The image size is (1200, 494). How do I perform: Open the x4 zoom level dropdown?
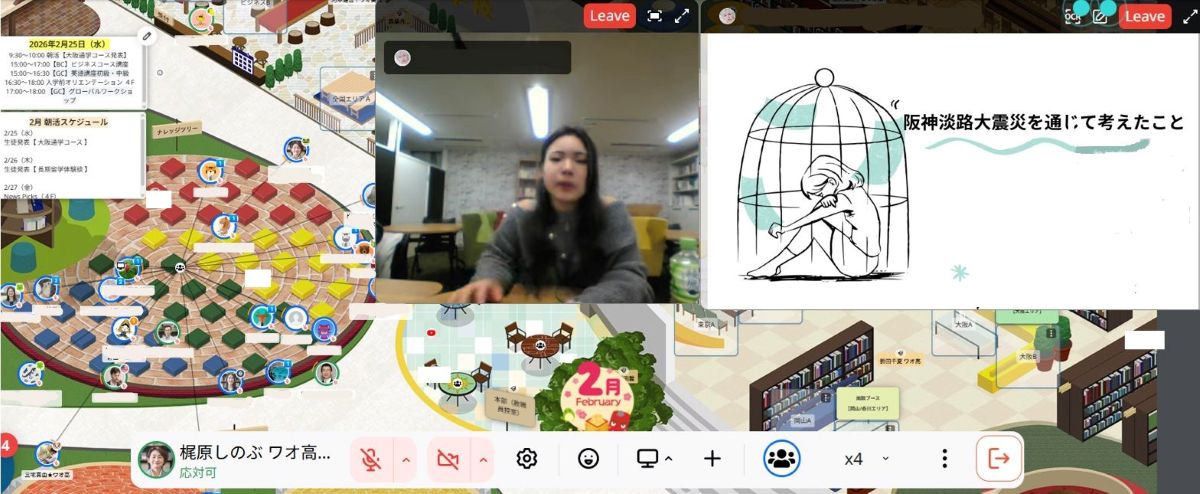click(x=865, y=459)
